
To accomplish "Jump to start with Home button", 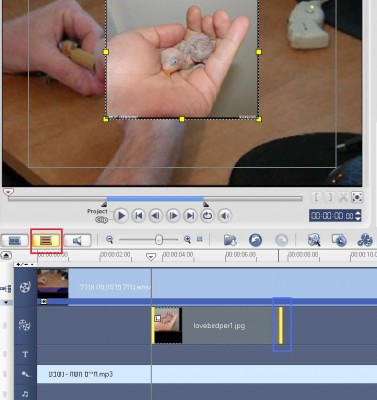I will [138, 216].
